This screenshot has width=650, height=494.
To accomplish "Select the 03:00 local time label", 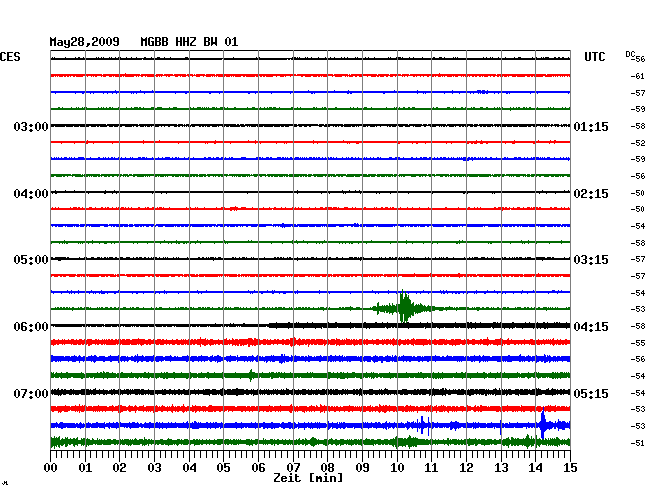I will (31, 126).
